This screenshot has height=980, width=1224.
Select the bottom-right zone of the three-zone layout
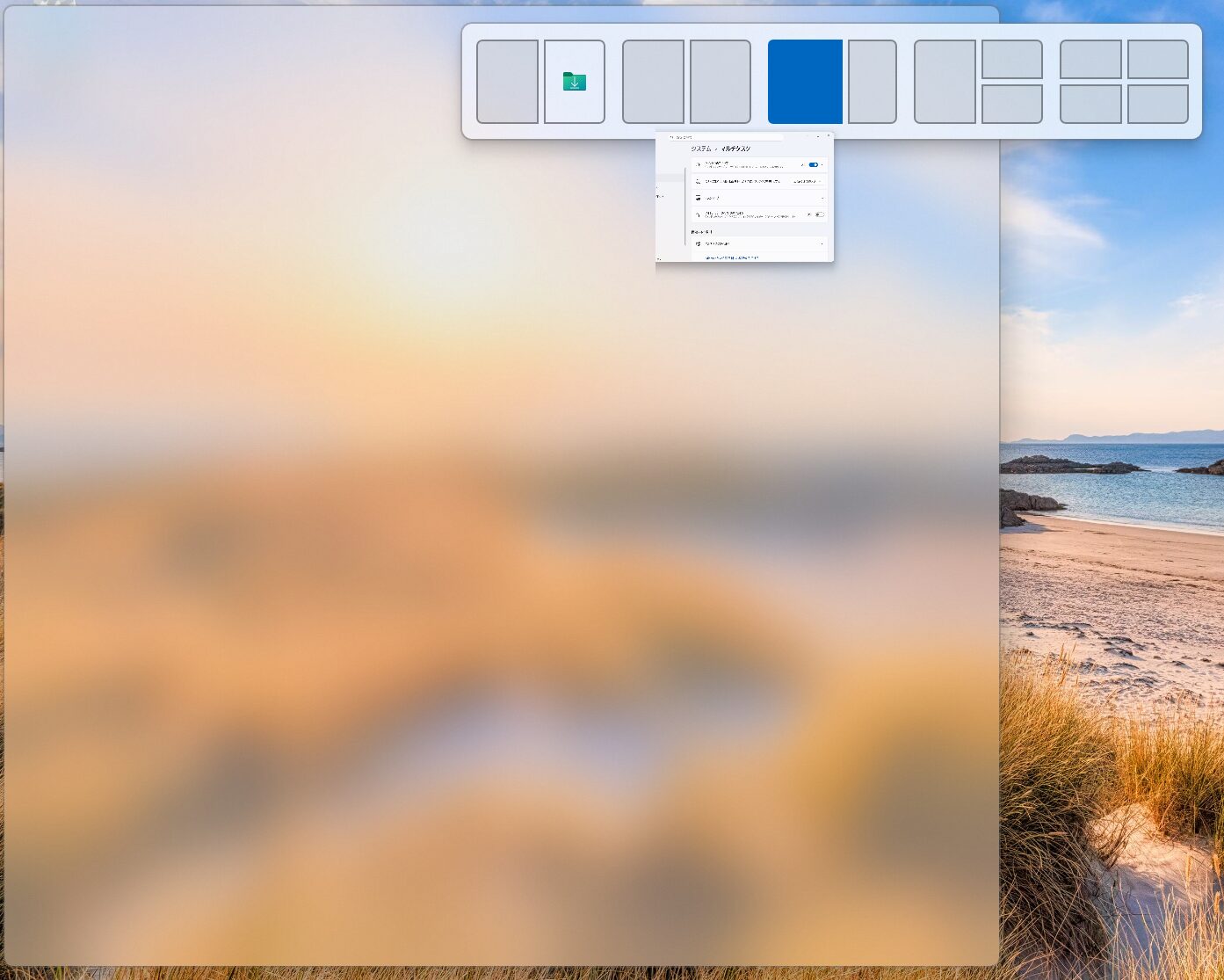pyautogui.click(x=1012, y=104)
